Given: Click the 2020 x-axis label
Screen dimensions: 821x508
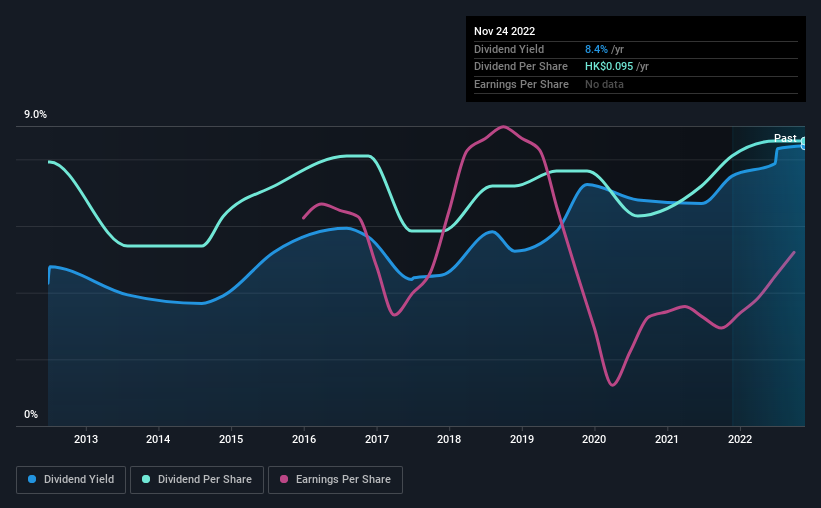Looking at the screenshot, I should click(594, 439).
